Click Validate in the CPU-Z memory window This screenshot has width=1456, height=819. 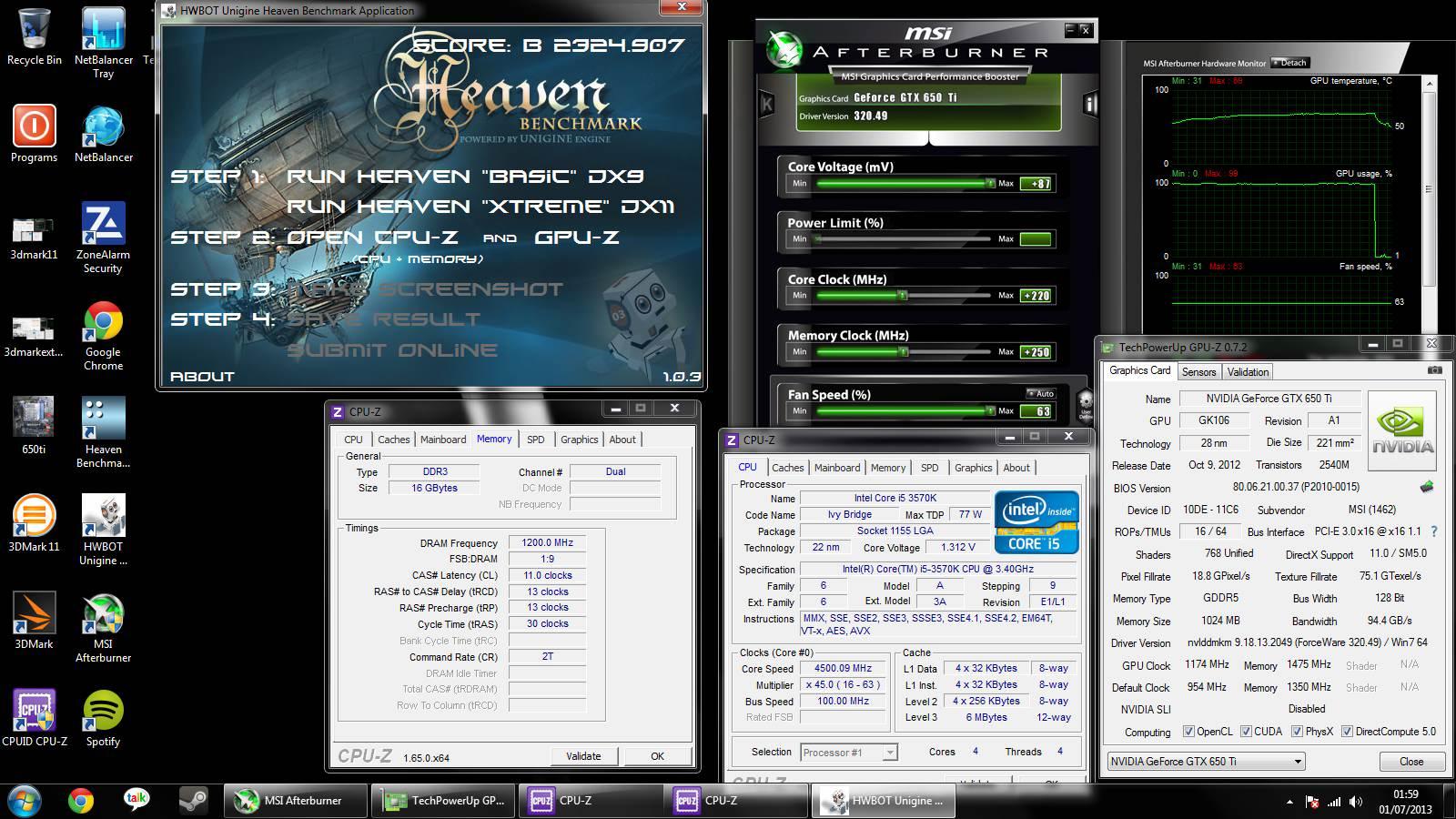click(x=583, y=756)
